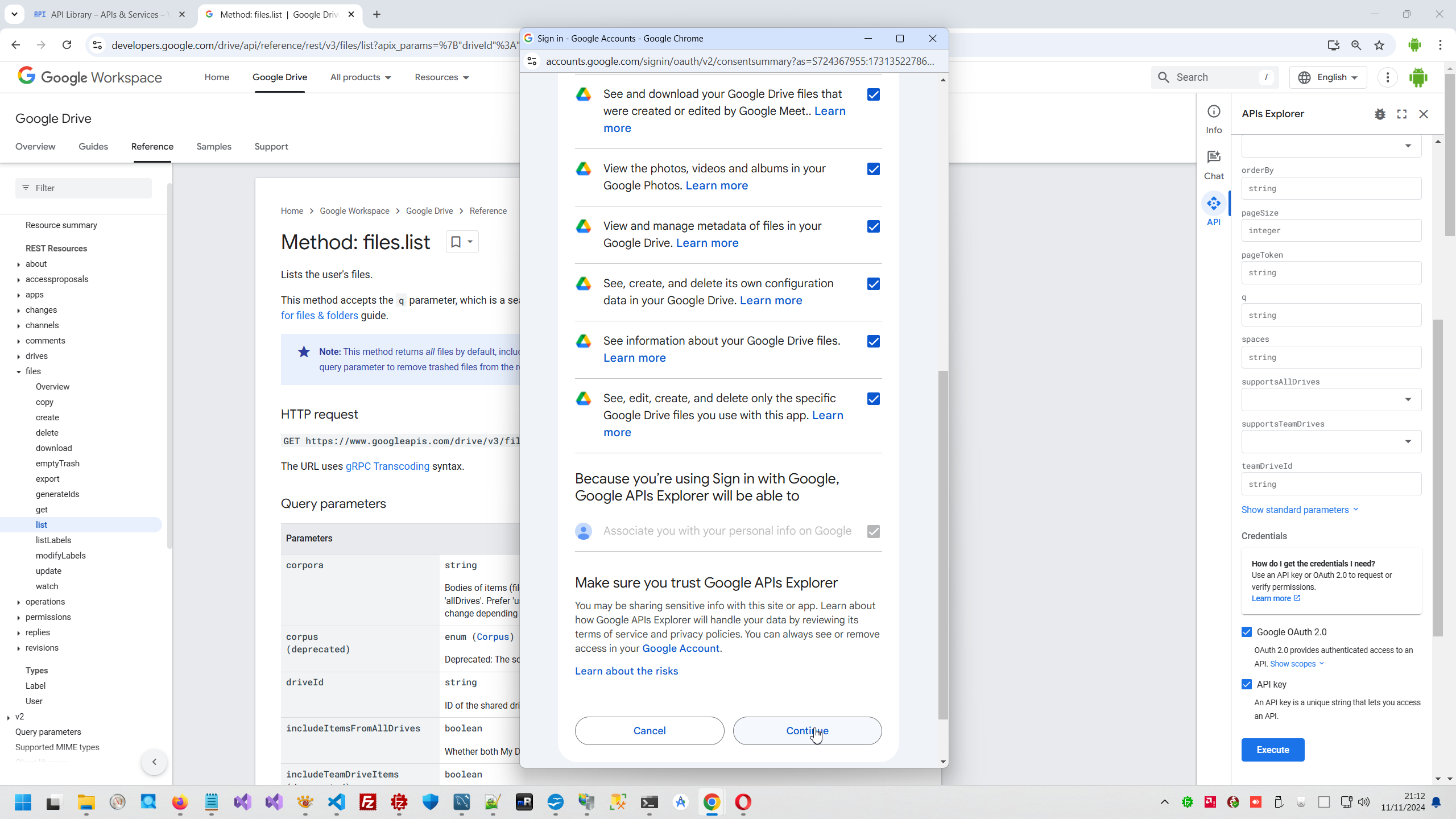Image resolution: width=1456 pixels, height=819 pixels.
Task: Click the pageSize integer input field
Action: 1331,230
